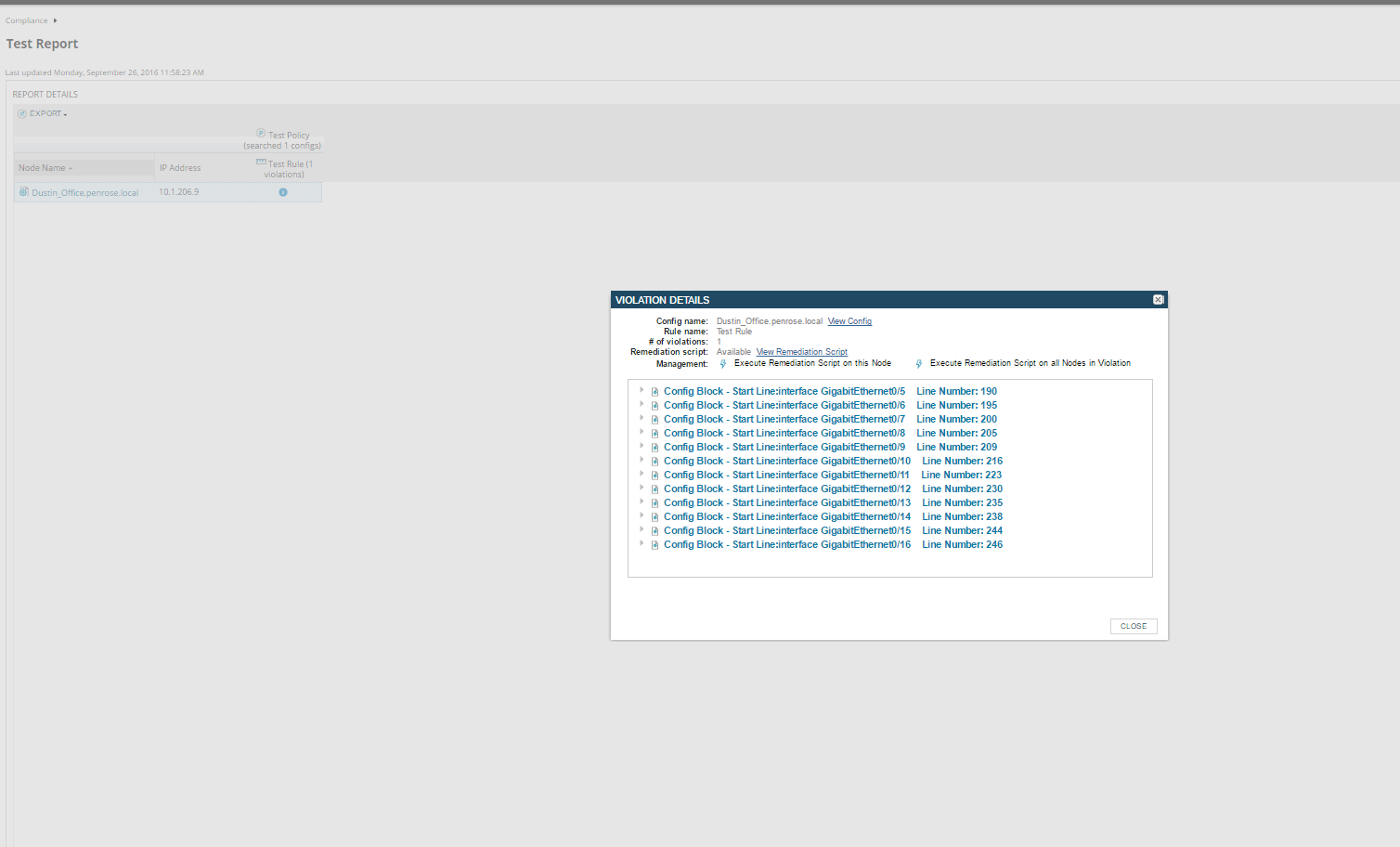
Task: Expand the GigabitEthernet0/6 config block
Action: point(642,404)
